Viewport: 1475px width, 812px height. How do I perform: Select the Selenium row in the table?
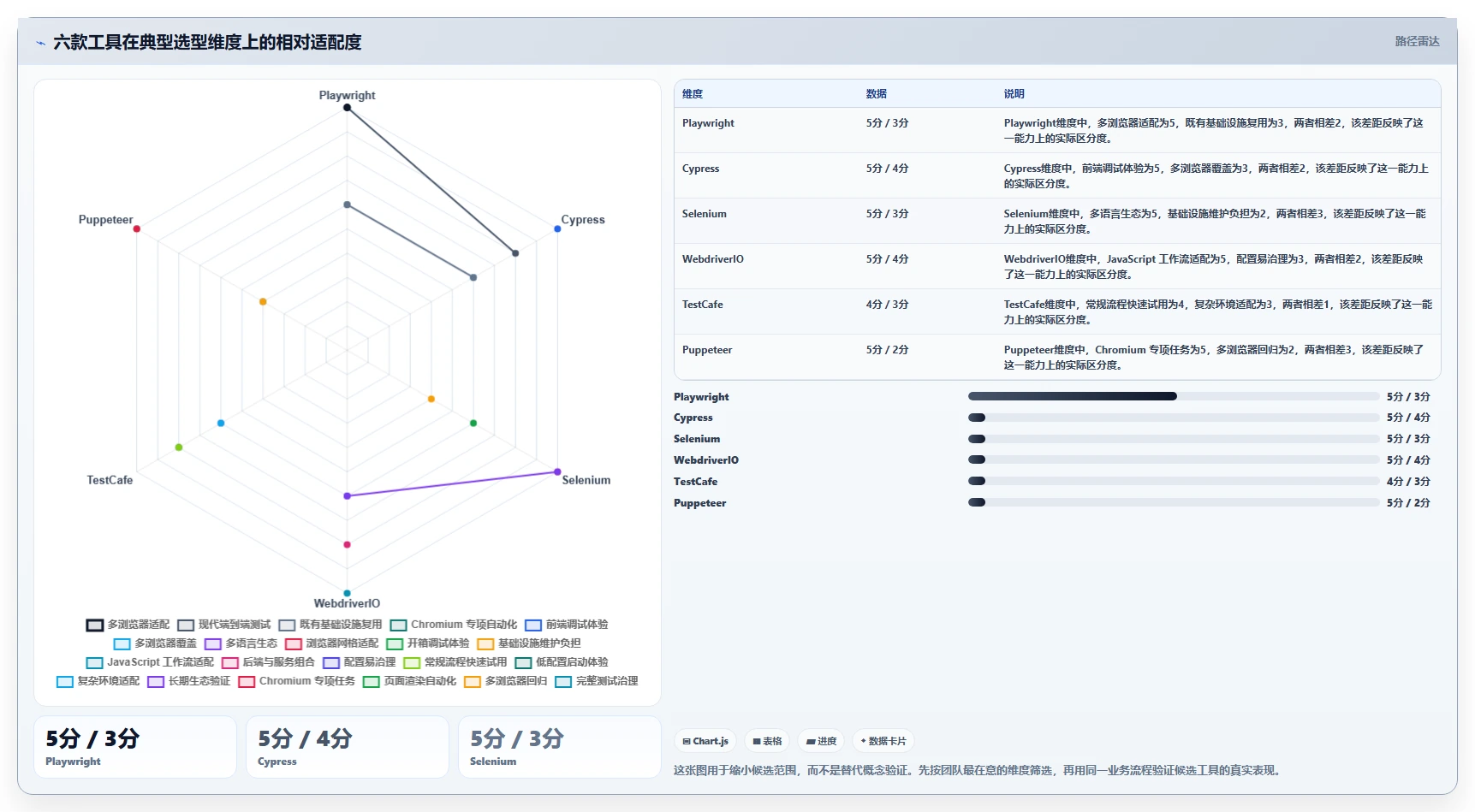(1057, 222)
